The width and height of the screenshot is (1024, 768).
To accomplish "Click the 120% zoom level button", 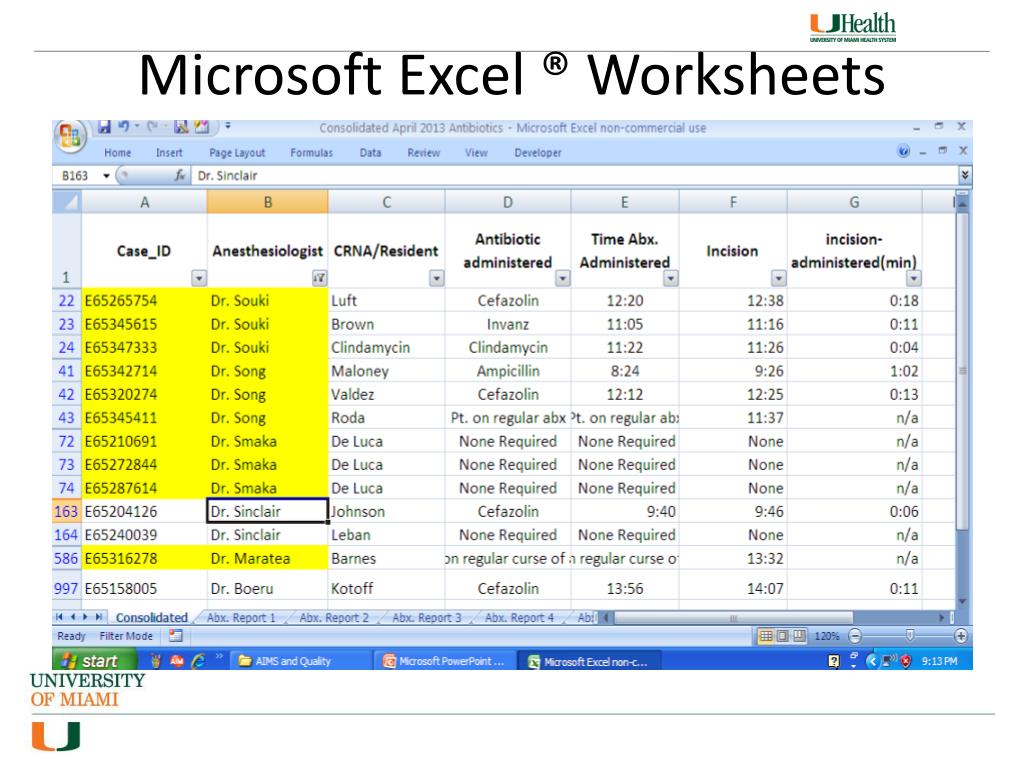I will 827,635.
